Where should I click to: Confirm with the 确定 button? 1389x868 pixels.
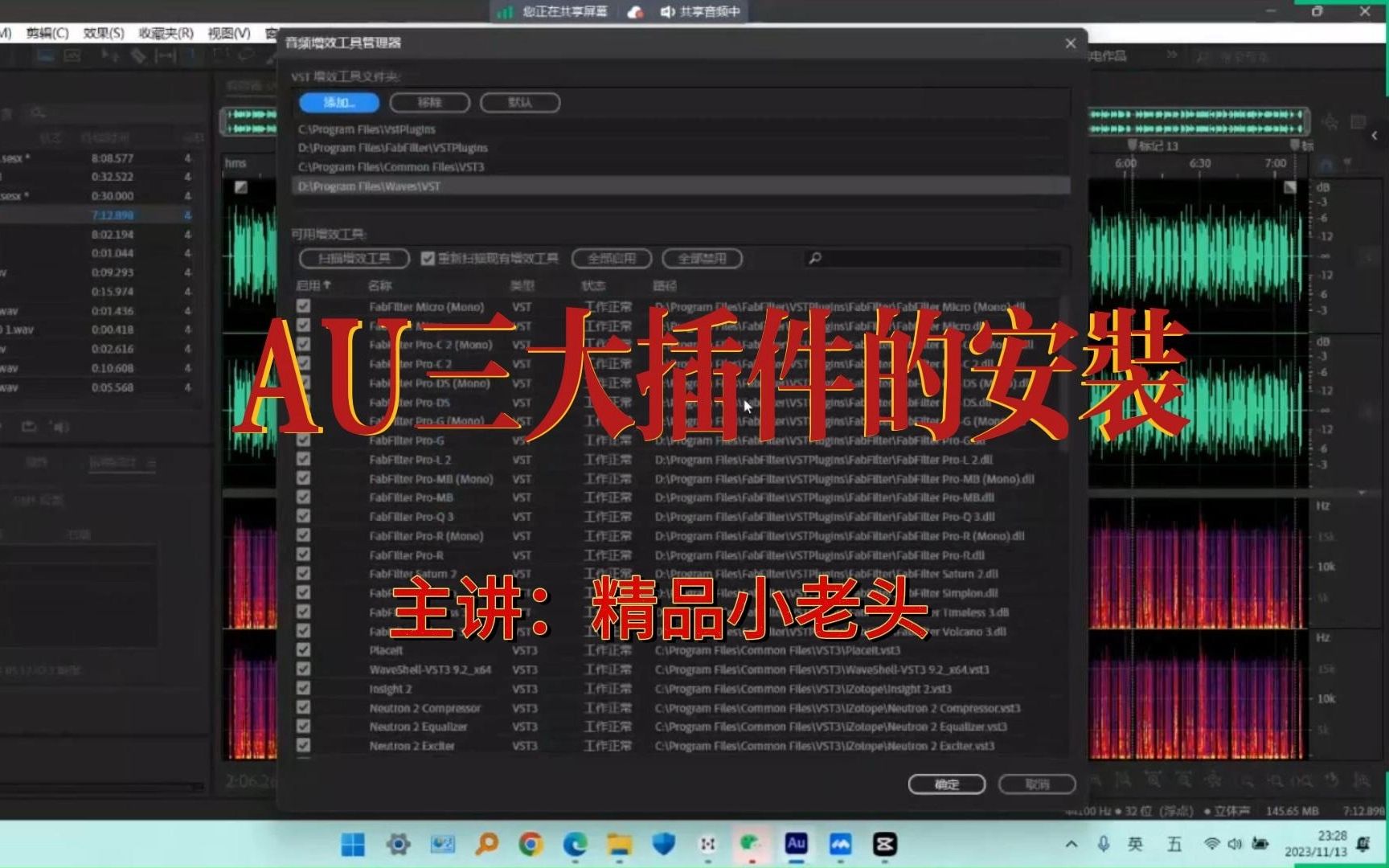tap(947, 784)
